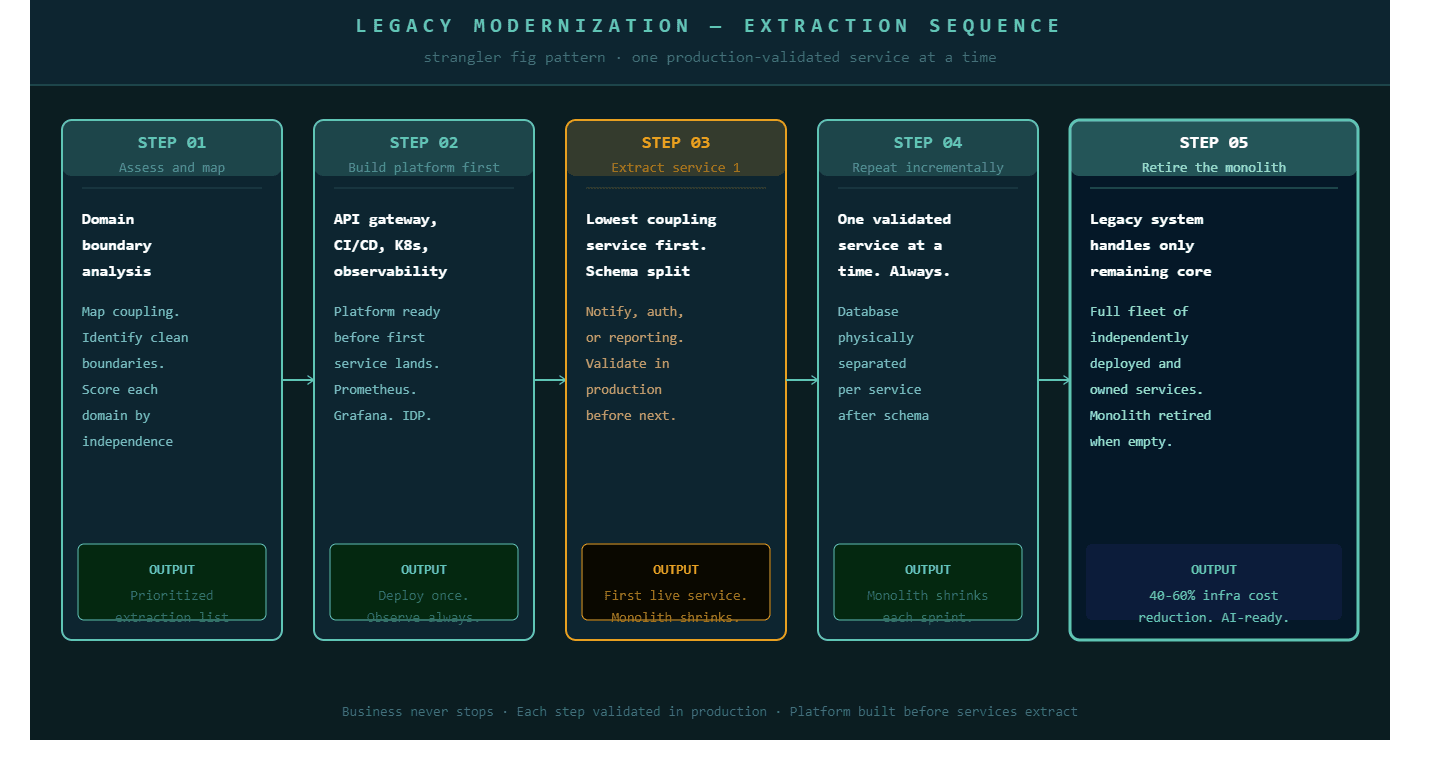Click the 'Database physically separated' paragraph

tap(883, 363)
